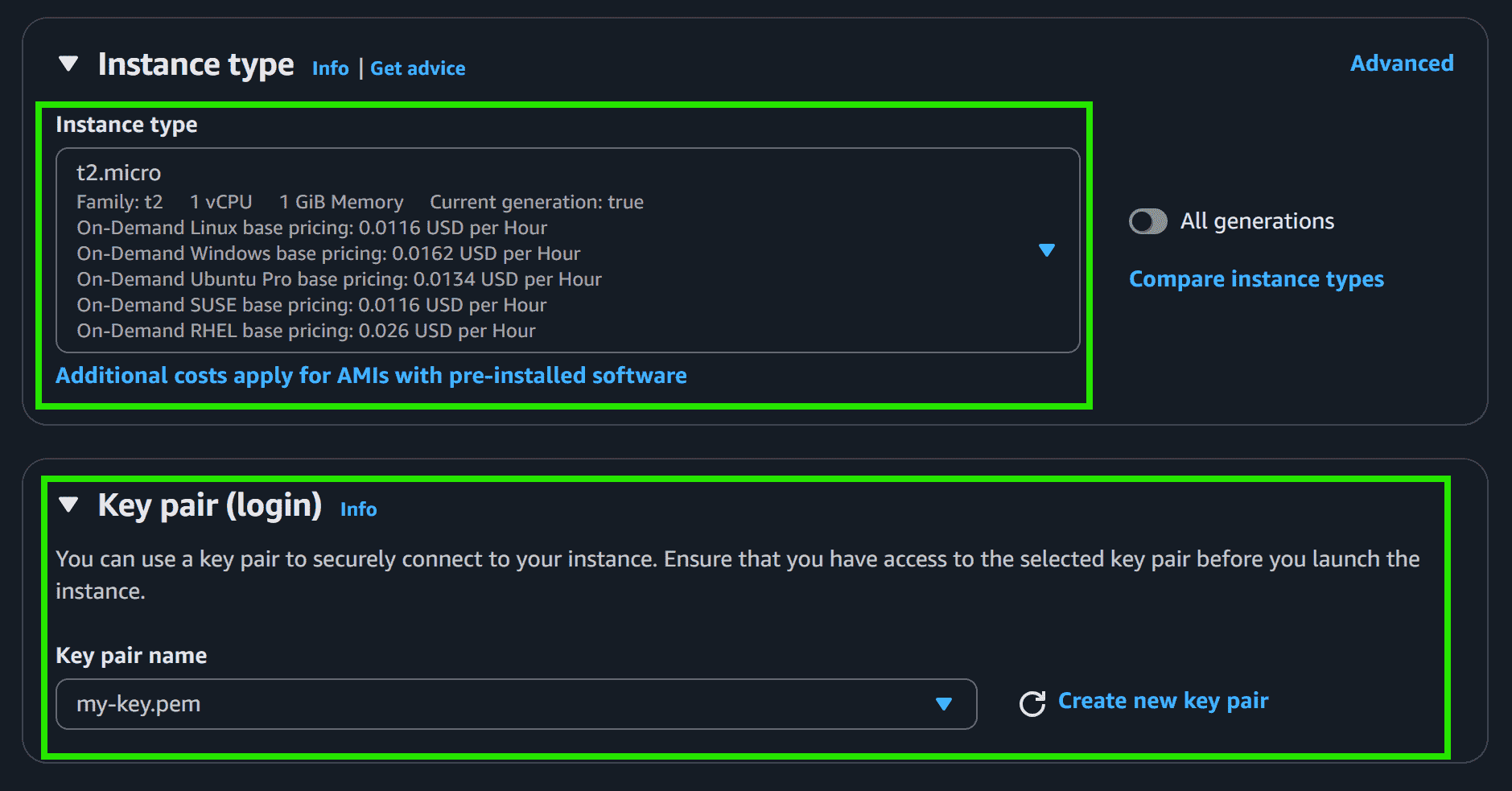Open the Advanced instance type link
Screen dimensions: 1512x791
pyautogui.click(x=1402, y=64)
